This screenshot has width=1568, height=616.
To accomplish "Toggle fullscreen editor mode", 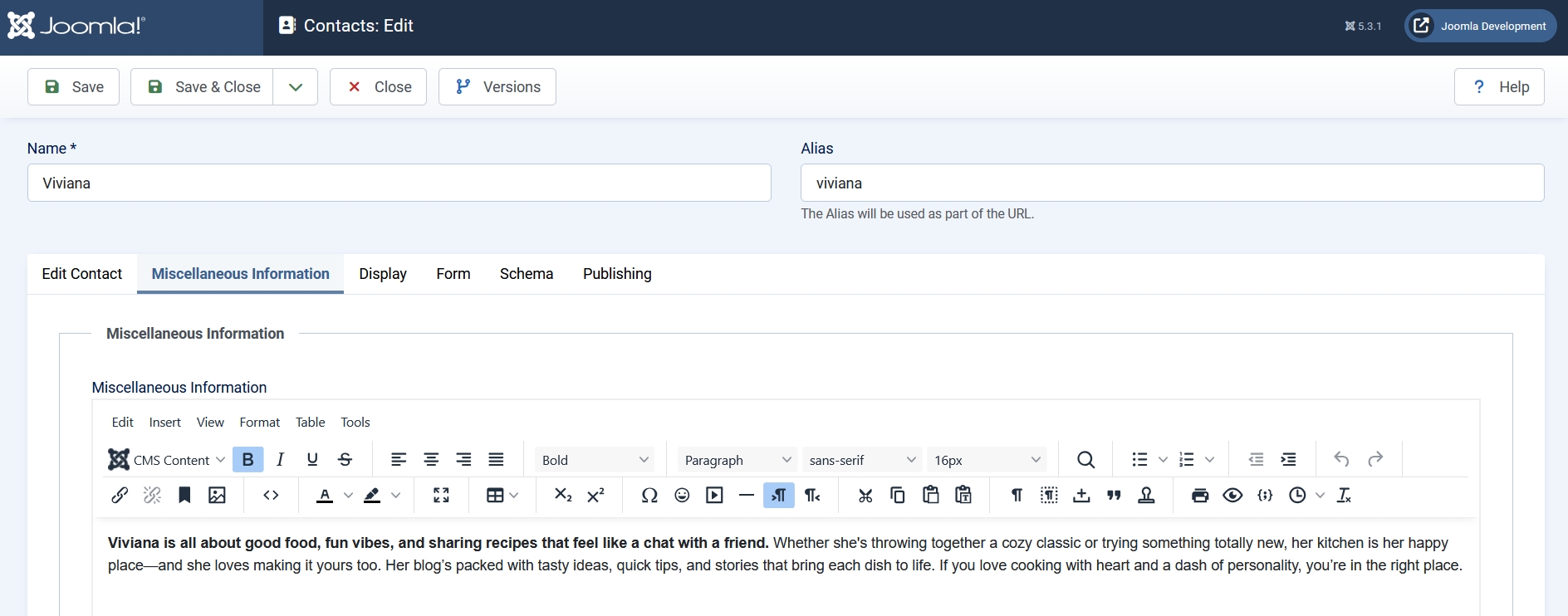I will (441, 495).
